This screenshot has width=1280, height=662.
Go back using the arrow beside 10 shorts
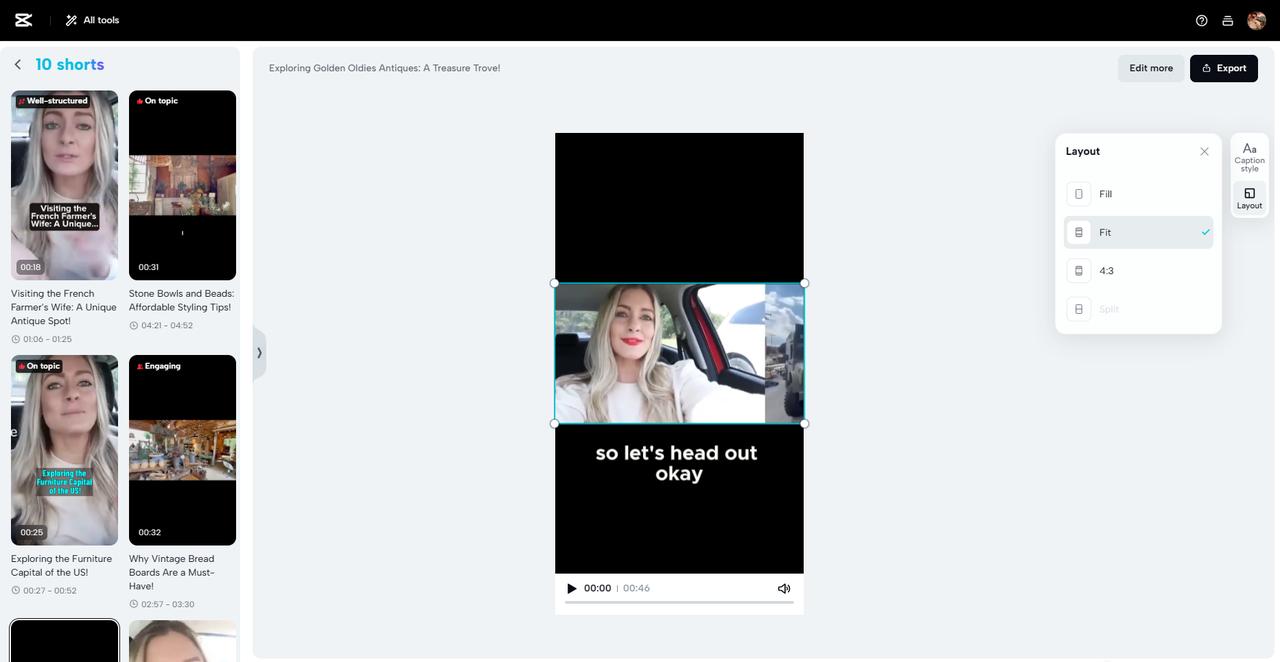tap(18, 65)
